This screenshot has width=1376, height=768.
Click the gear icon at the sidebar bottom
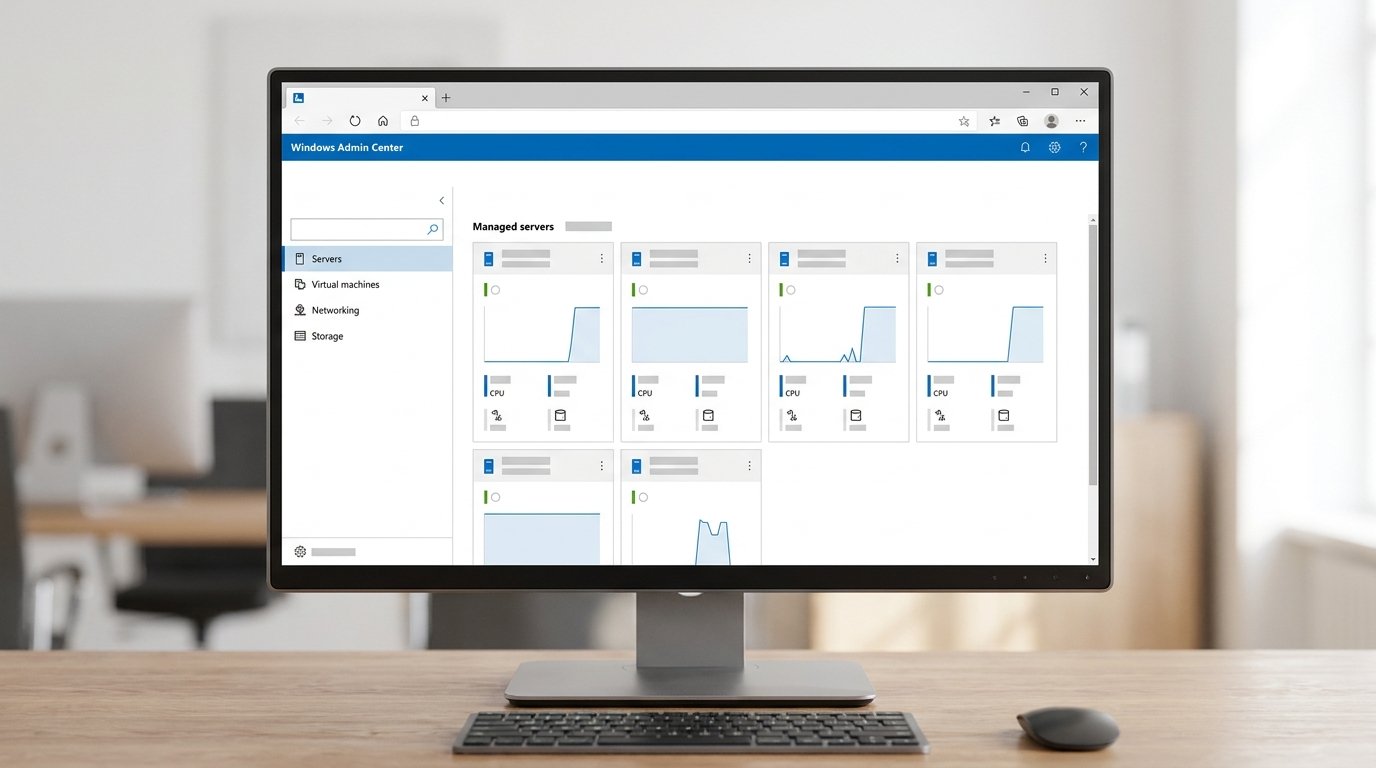[299, 552]
